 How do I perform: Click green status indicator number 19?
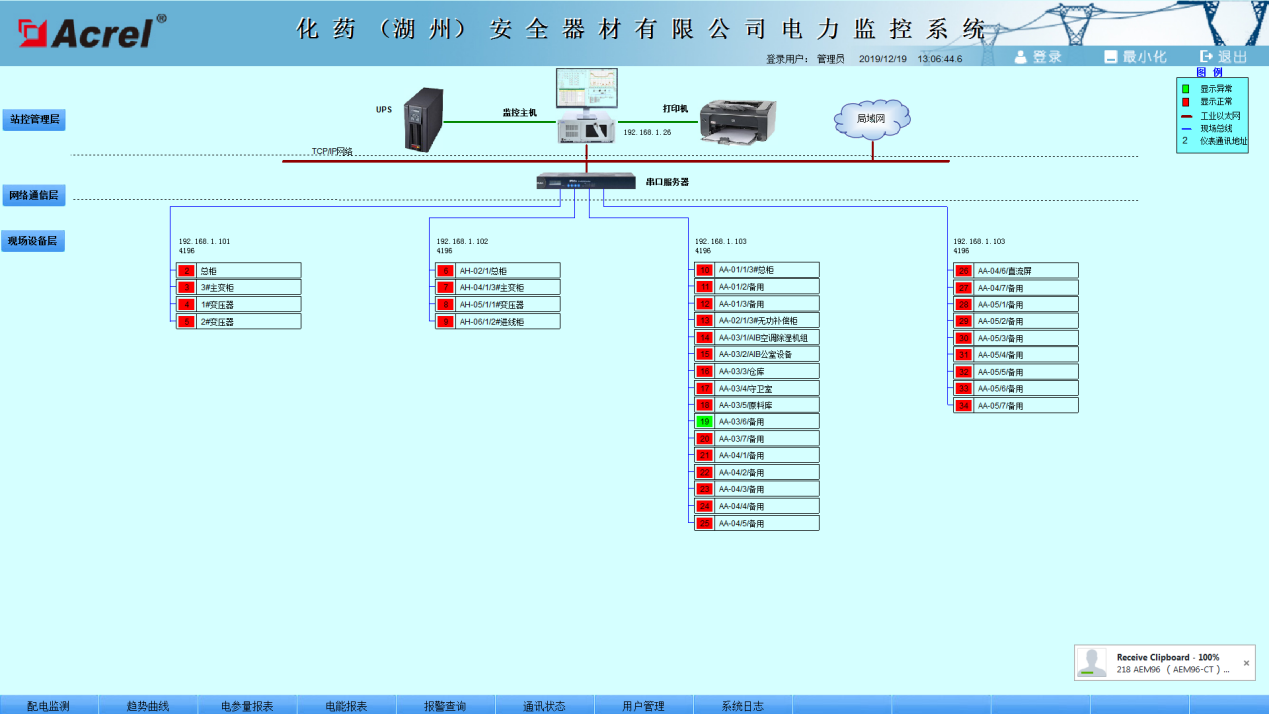tap(704, 422)
